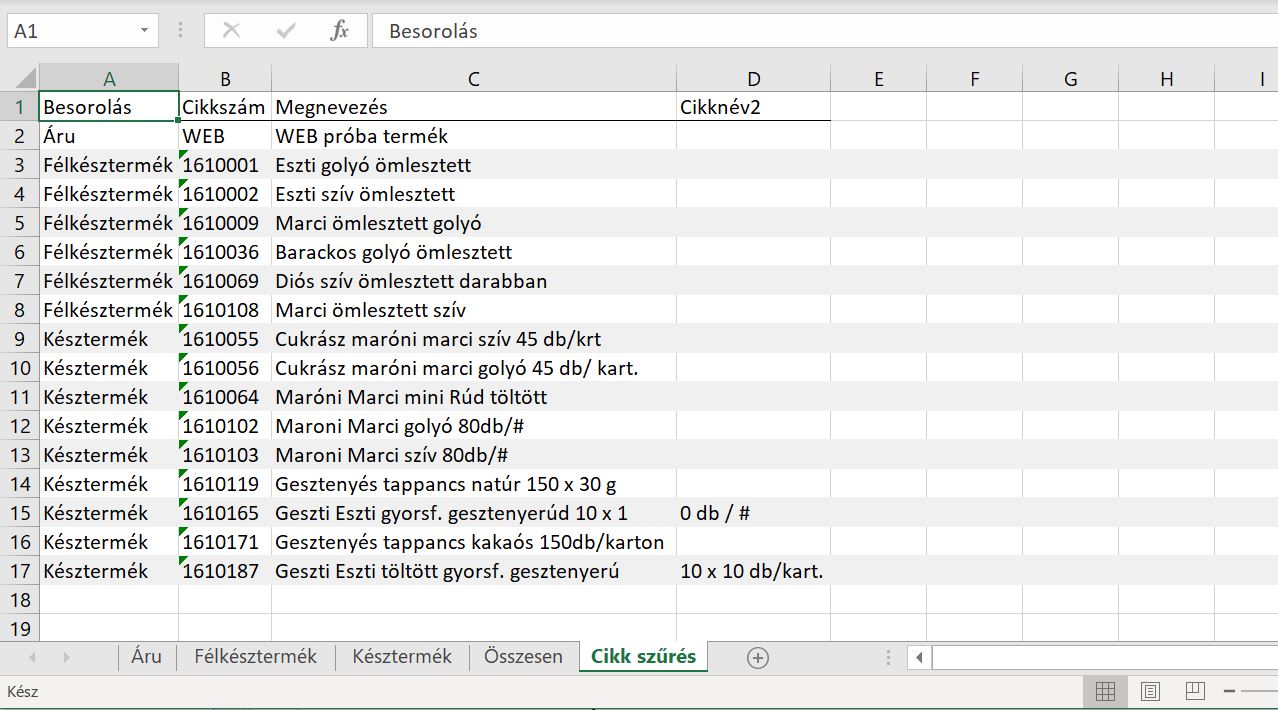This screenshot has height=710, width=1278.
Task: Click the Insert Function fx icon
Action: point(339,31)
